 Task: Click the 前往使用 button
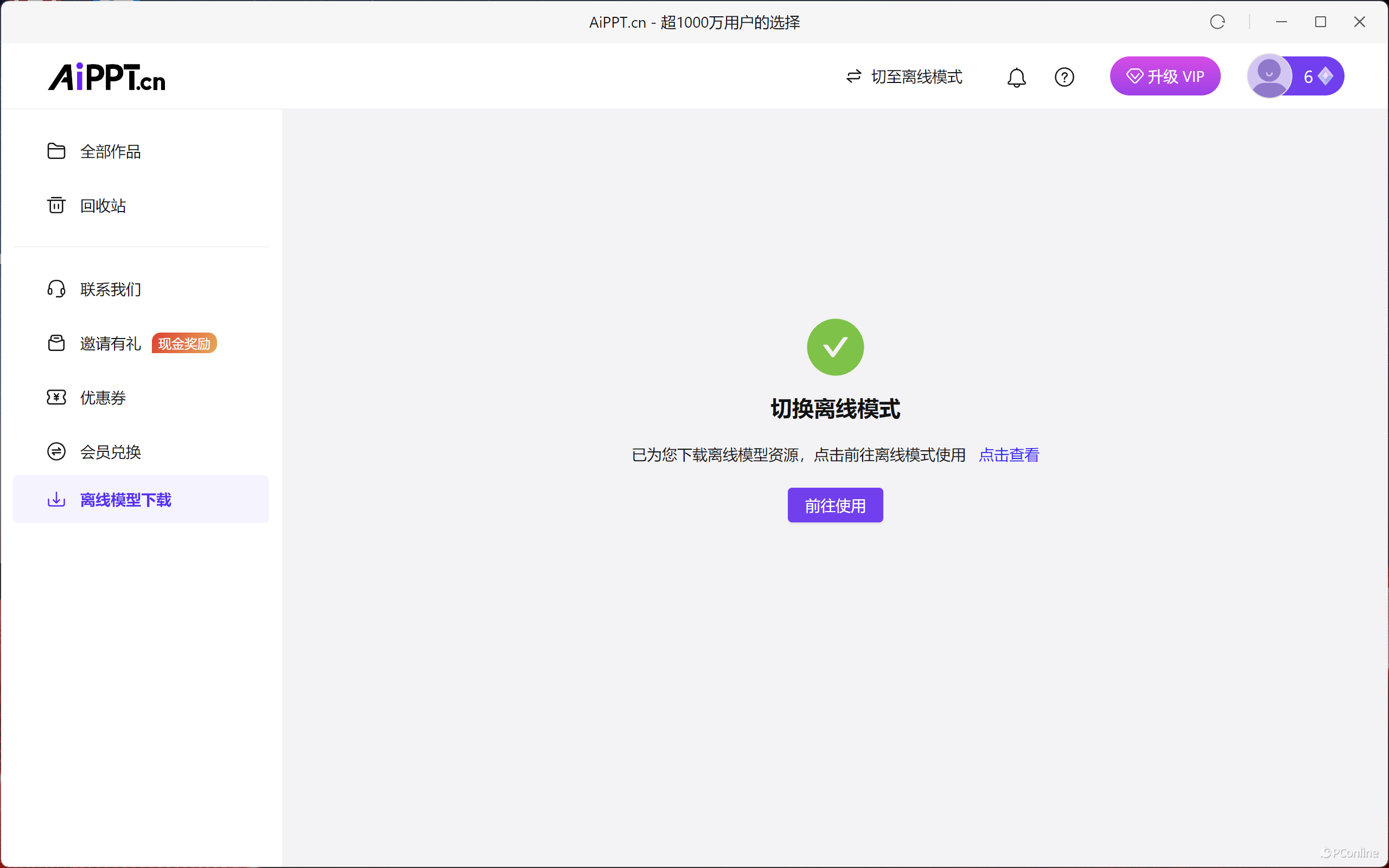coord(835,505)
